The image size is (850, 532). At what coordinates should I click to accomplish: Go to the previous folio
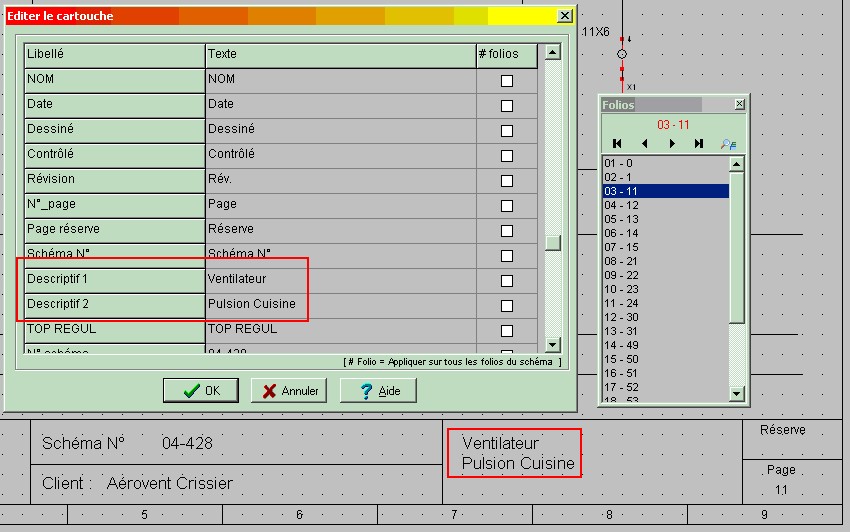click(x=645, y=144)
